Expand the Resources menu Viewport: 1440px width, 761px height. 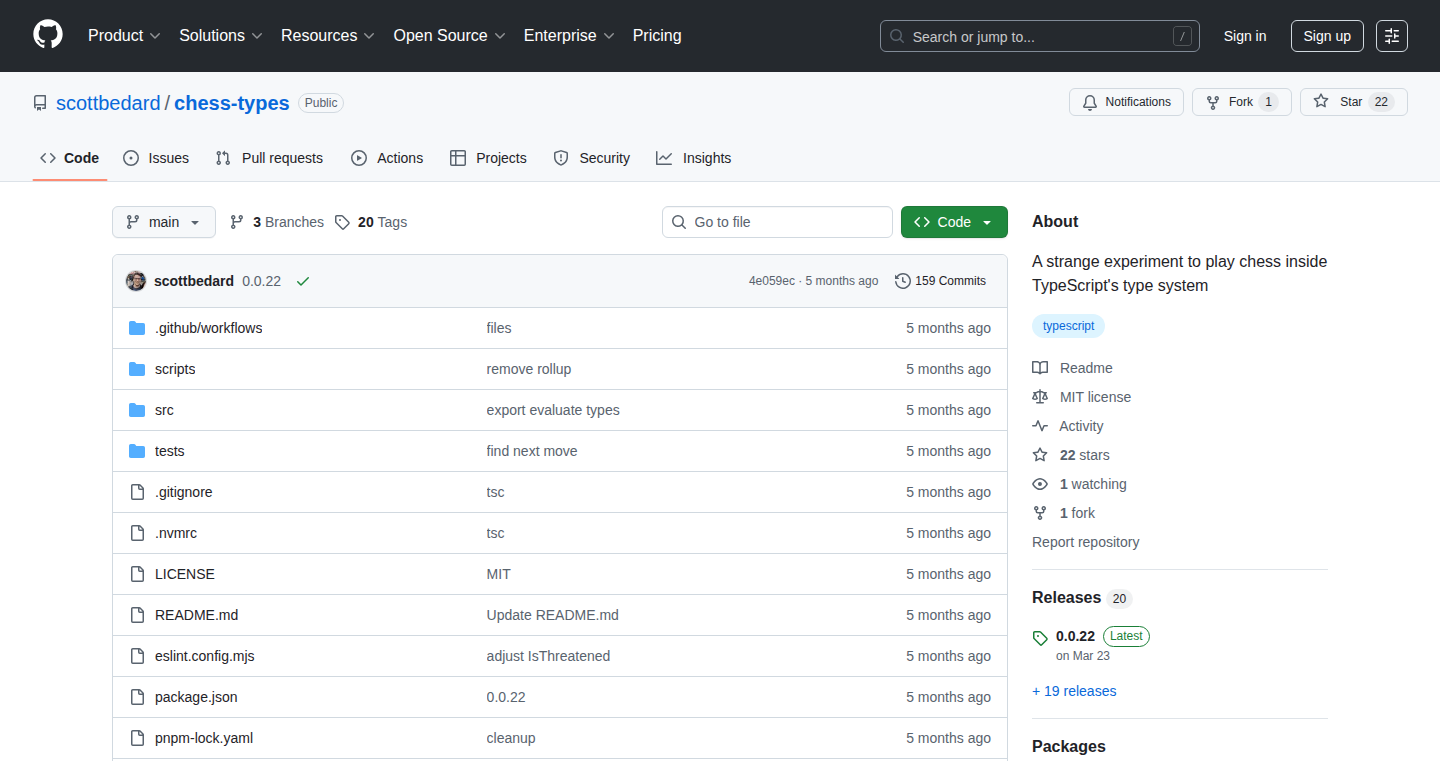(x=328, y=36)
